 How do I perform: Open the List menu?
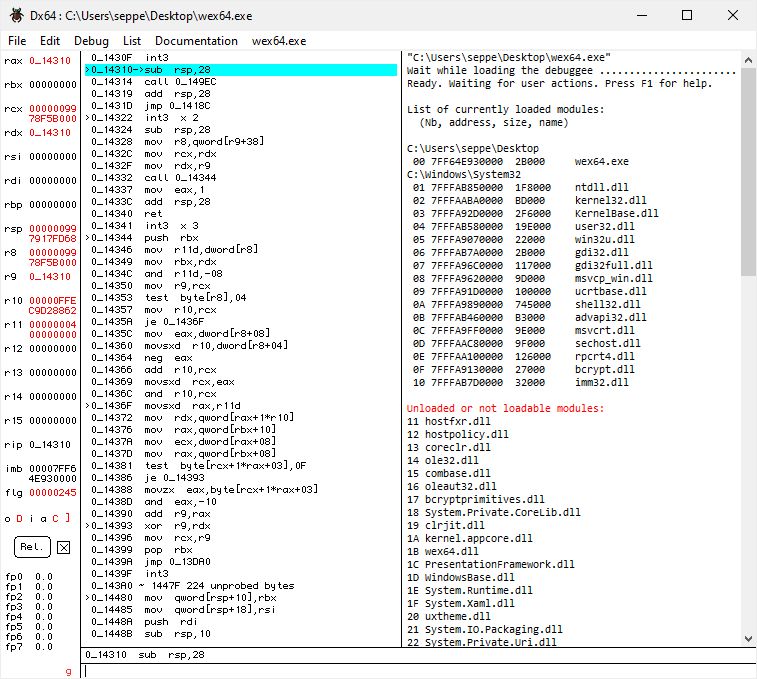pos(132,41)
